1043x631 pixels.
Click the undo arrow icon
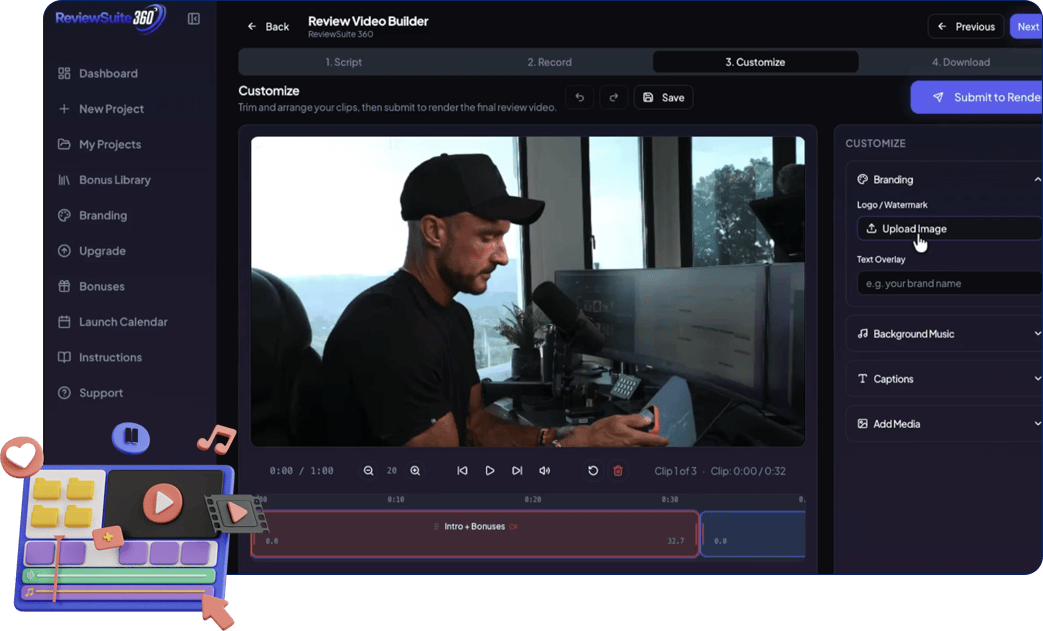point(579,97)
